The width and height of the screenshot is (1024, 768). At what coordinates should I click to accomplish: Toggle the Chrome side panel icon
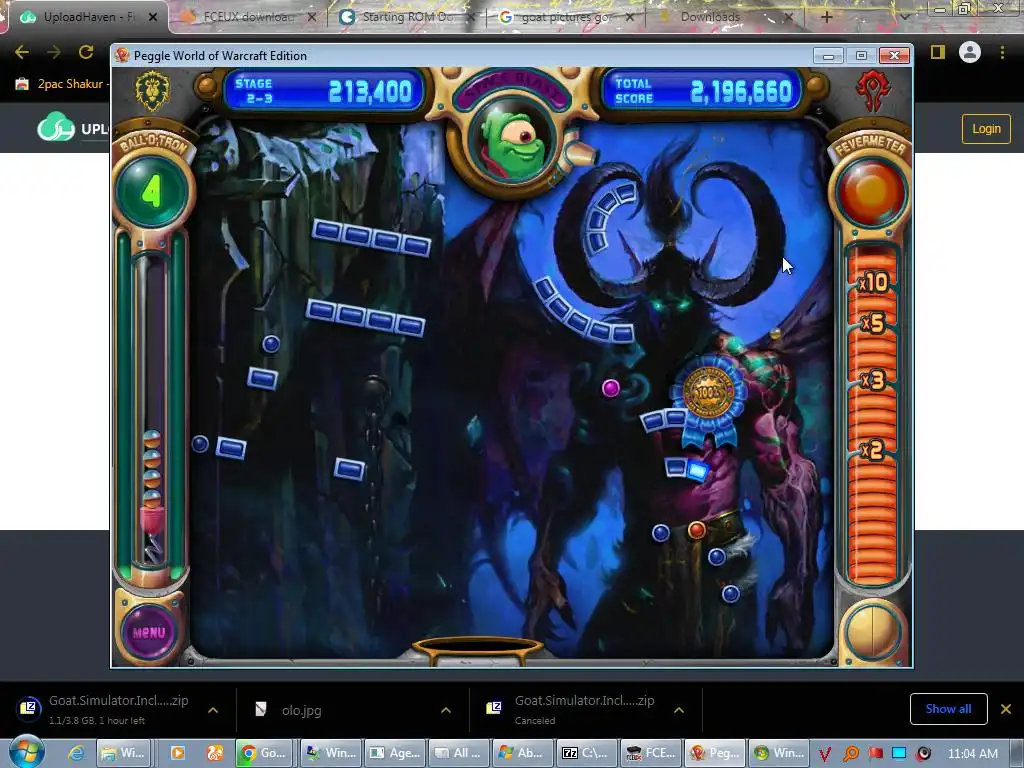pyautogui.click(x=938, y=52)
